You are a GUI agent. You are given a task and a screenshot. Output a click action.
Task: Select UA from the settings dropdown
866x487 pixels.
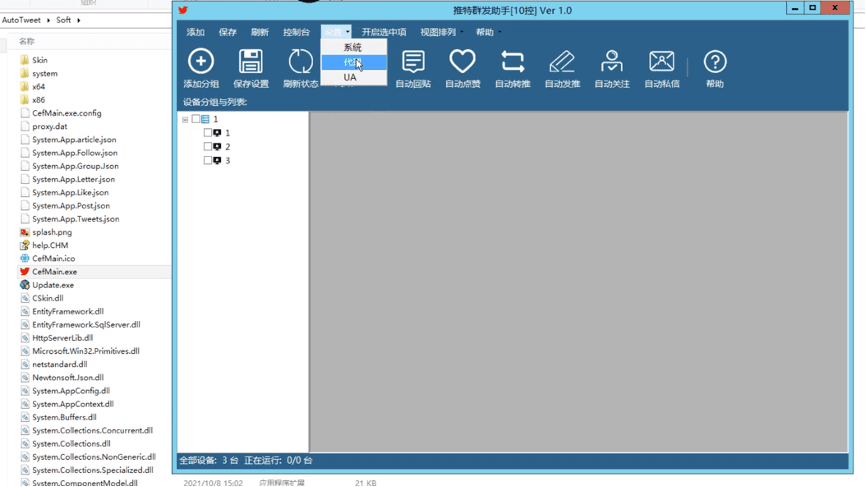point(353,77)
